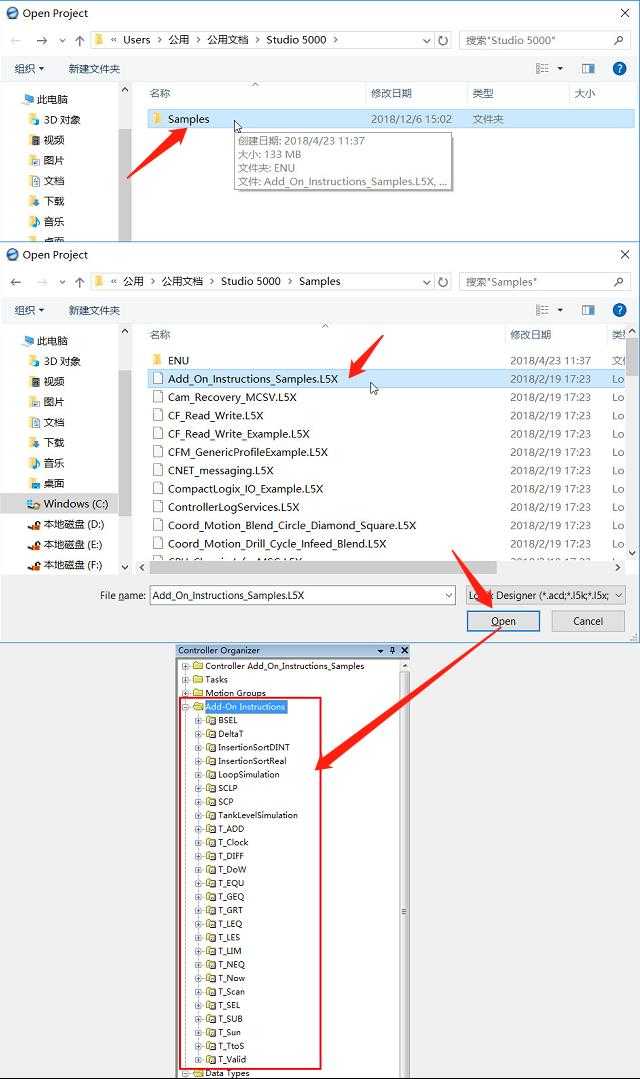Refresh the Studio 5000 folder location
Screen dimensions: 640x1079
443,41
